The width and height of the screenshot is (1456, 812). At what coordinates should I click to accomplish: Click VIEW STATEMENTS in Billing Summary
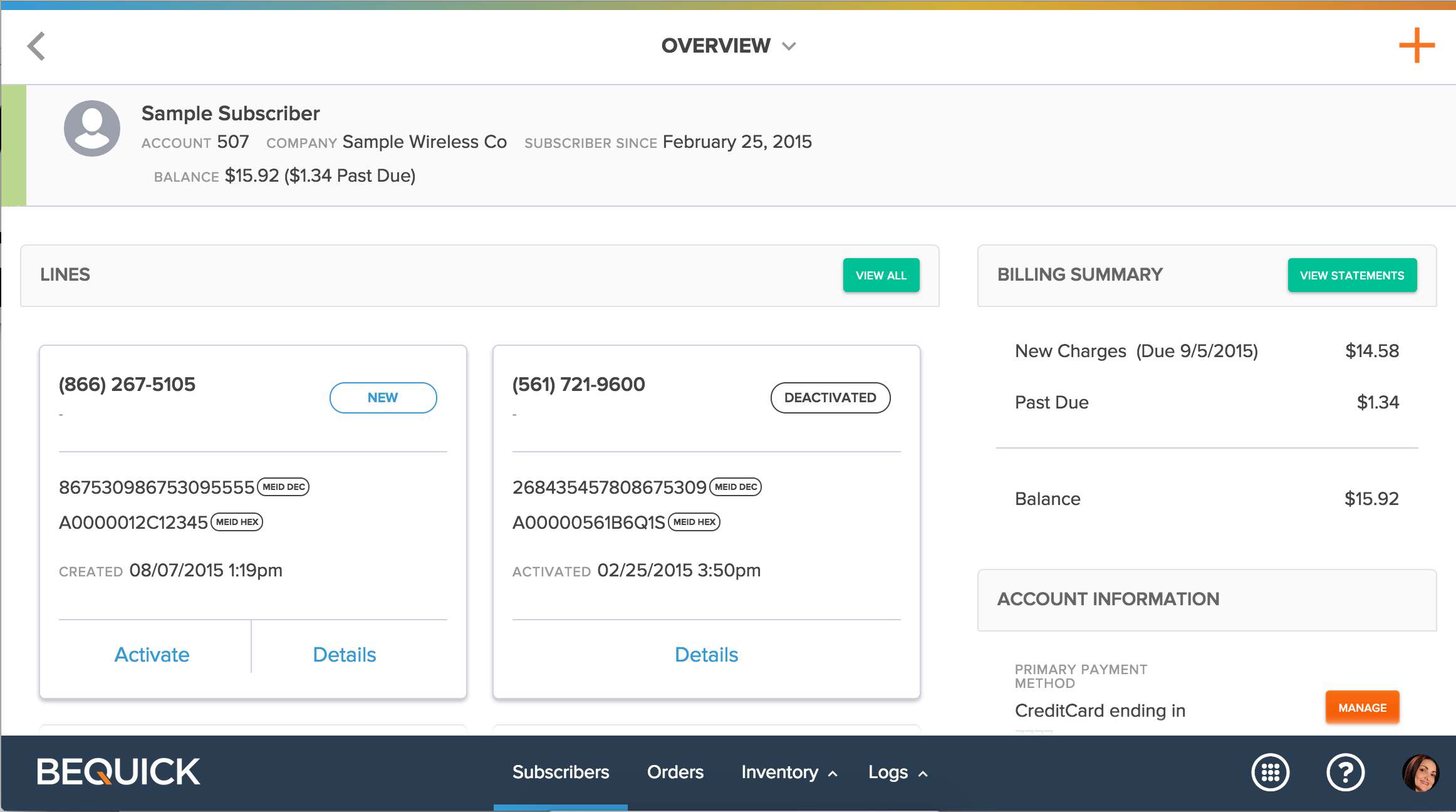(x=1352, y=275)
